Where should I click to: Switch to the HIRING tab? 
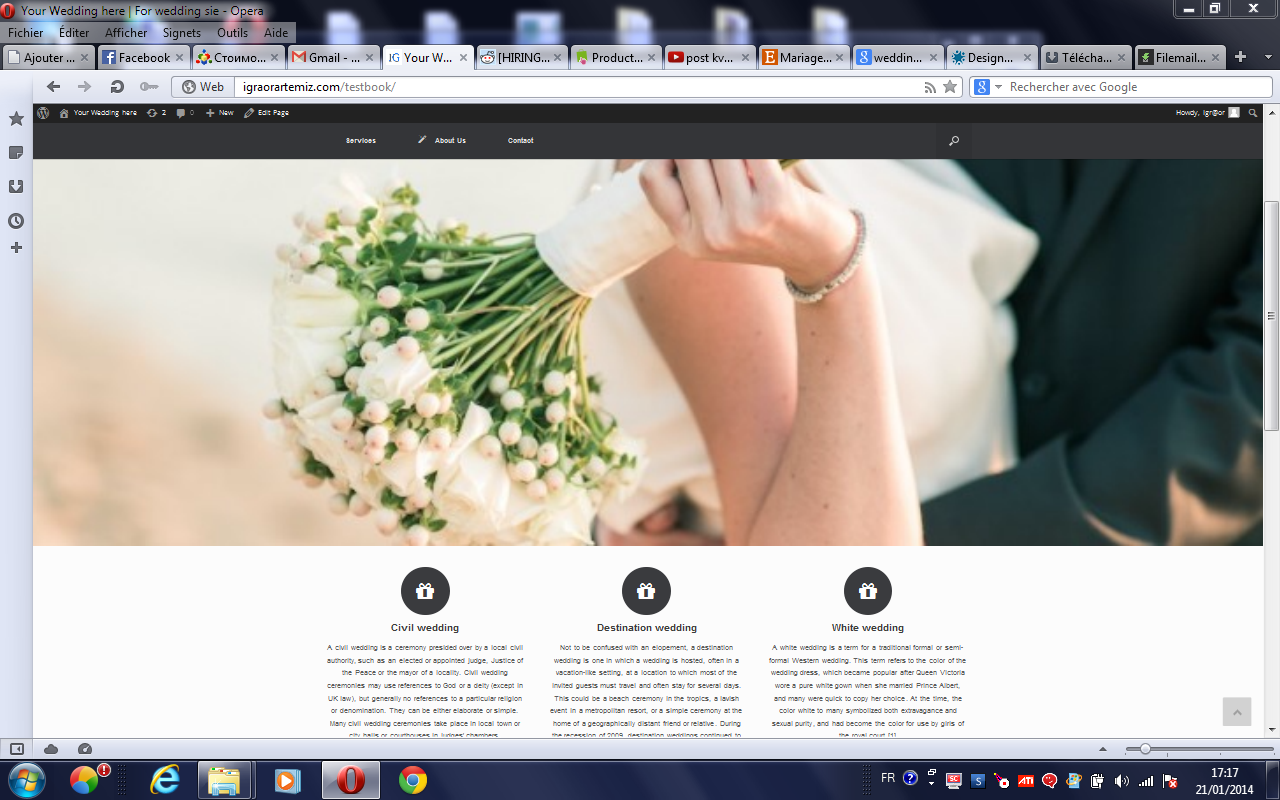click(x=521, y=58)
